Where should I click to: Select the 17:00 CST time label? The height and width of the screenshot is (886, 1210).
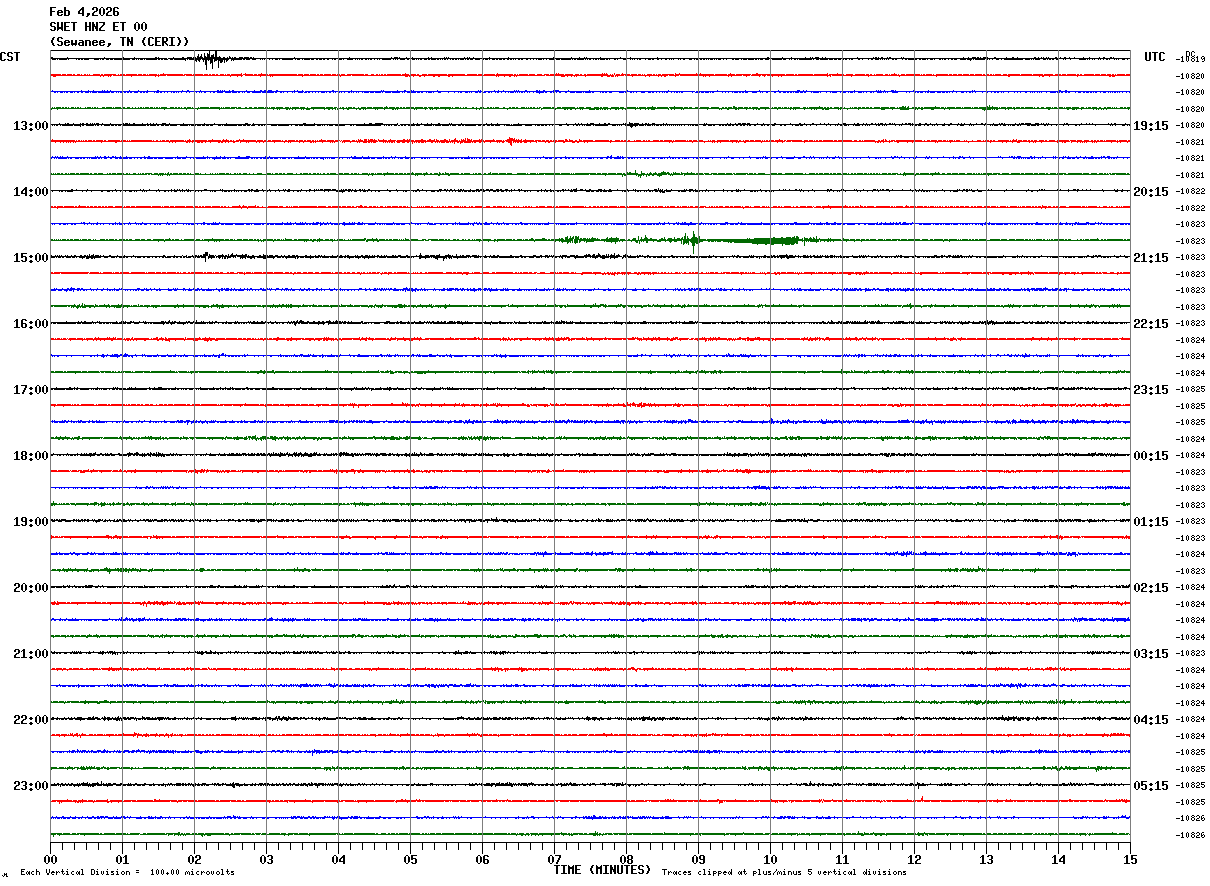click(31, 390)
